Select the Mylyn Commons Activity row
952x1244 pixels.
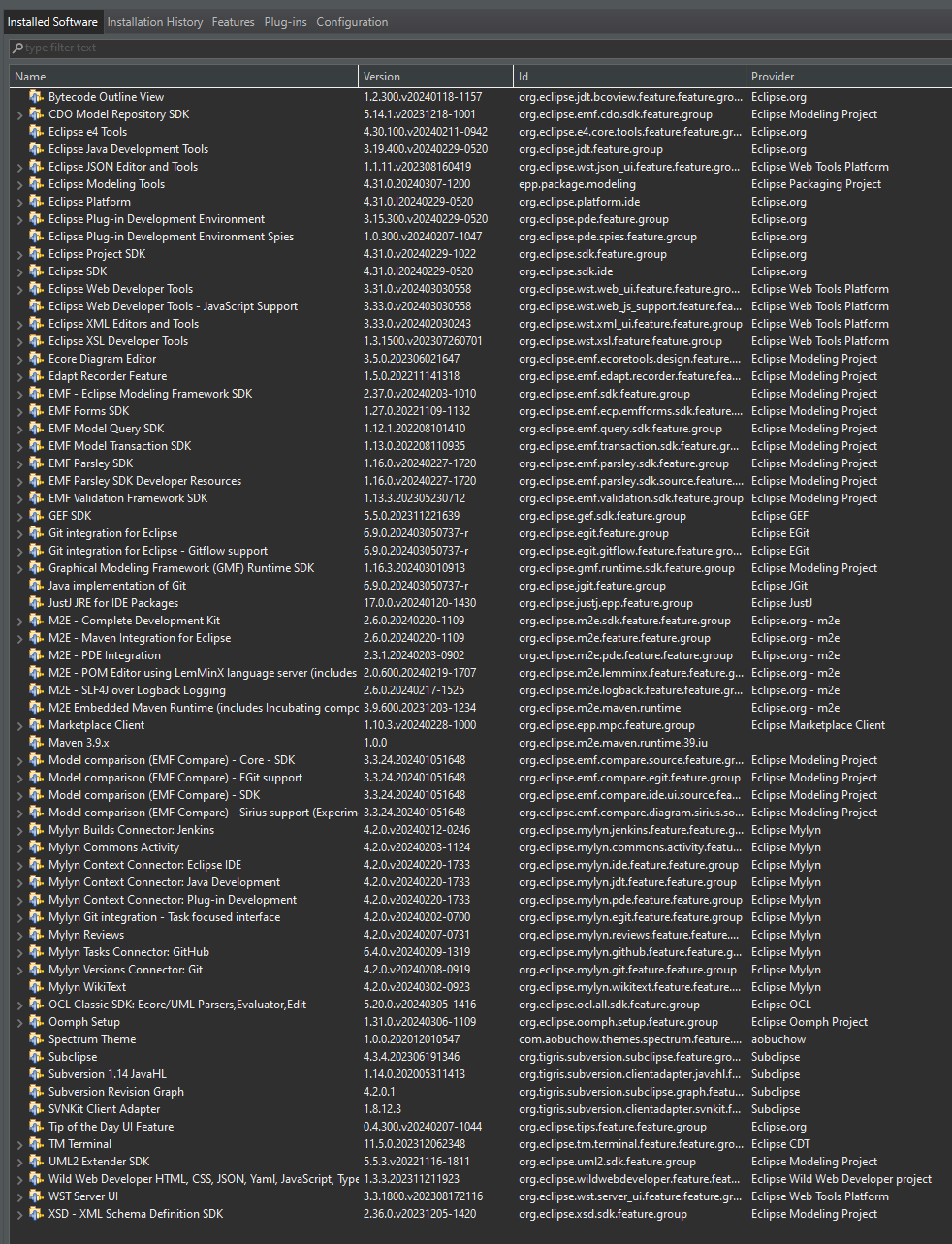[481, 847]
